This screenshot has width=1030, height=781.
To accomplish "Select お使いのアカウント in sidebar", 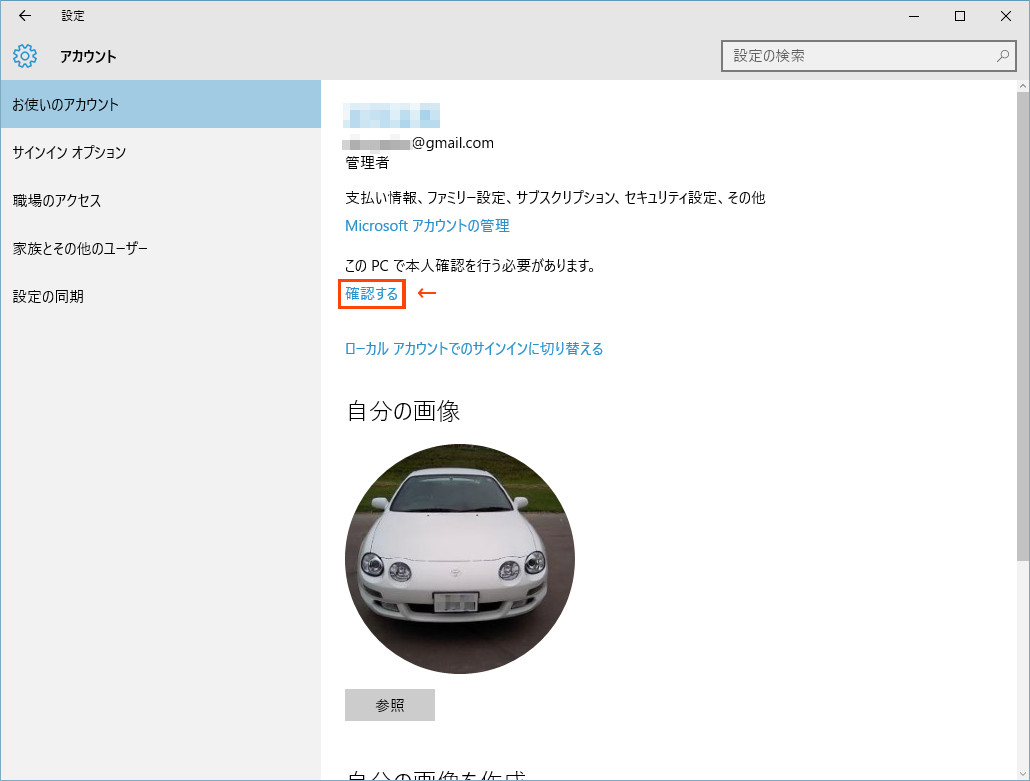I will (160, 104).
